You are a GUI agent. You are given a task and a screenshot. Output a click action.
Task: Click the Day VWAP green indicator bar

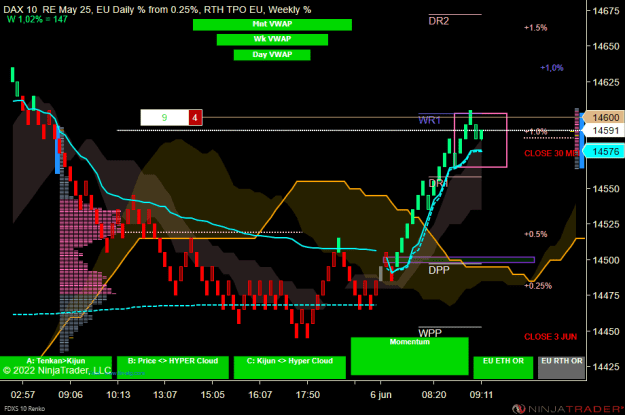[x=272, y=55]
